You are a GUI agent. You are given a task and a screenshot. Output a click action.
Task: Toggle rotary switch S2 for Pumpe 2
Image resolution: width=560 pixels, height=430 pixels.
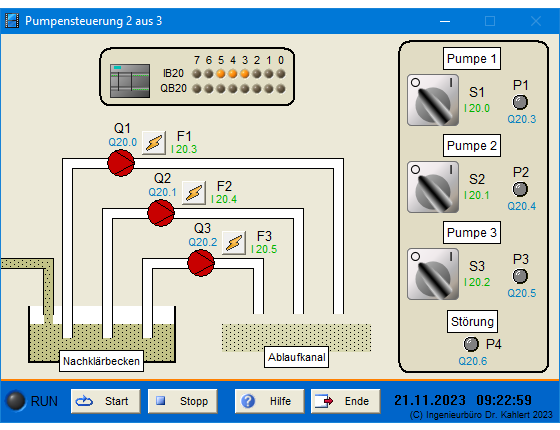(433, 187)
